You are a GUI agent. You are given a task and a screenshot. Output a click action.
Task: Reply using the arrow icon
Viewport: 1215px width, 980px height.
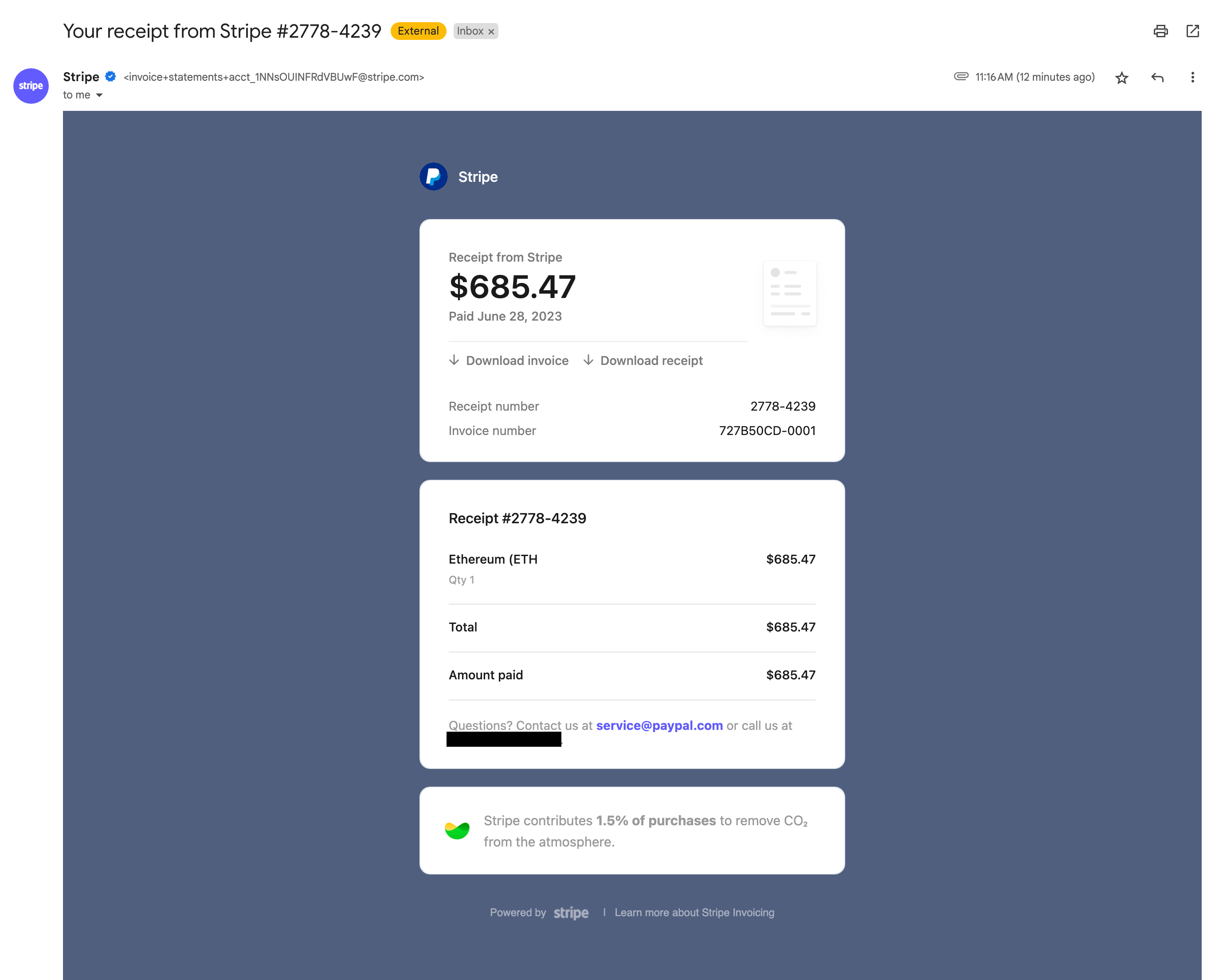(1157, 78)
